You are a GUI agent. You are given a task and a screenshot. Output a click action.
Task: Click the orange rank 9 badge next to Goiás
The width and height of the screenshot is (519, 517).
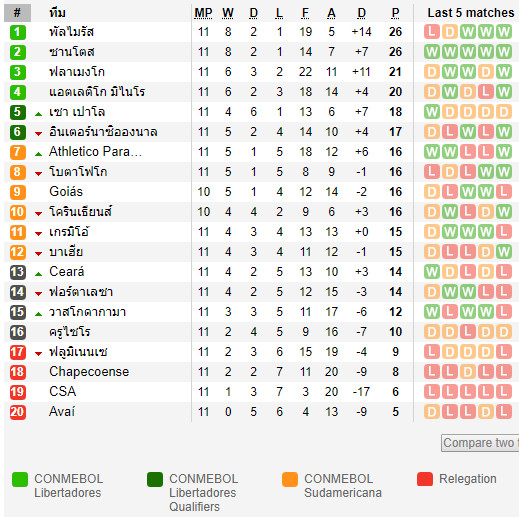(x=18, y=192)
